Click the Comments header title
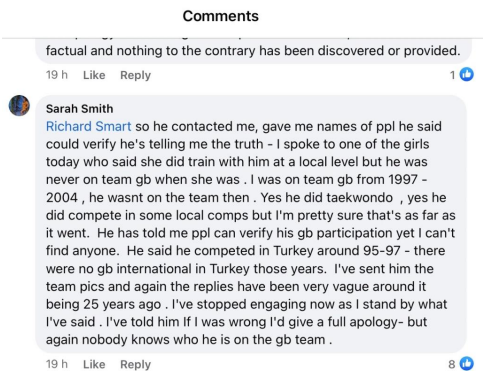This screenshot has height=387, width=490. (x=220, y=16)
